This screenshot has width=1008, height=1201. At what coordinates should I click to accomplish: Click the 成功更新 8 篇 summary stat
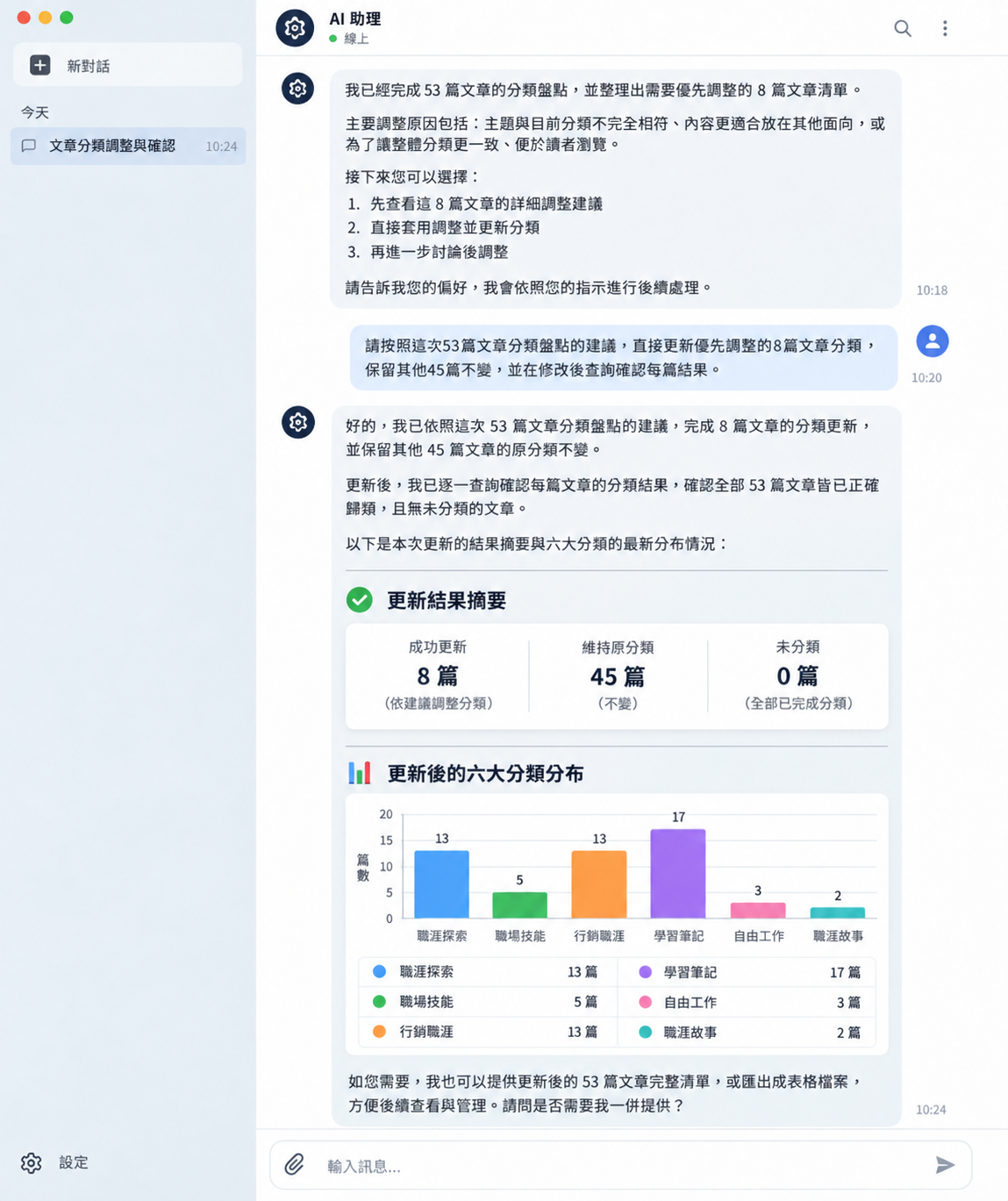pyautogui.click(x=438, y=676)
